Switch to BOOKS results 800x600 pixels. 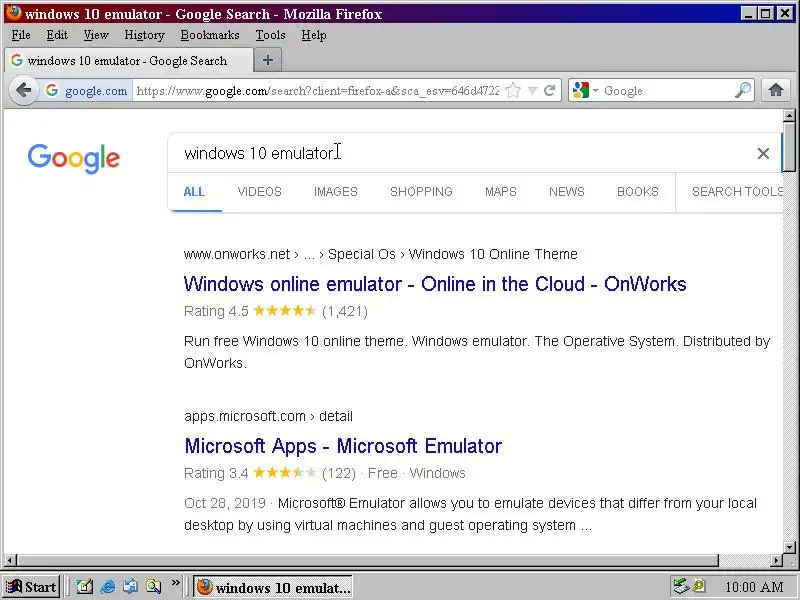point(638,192)
